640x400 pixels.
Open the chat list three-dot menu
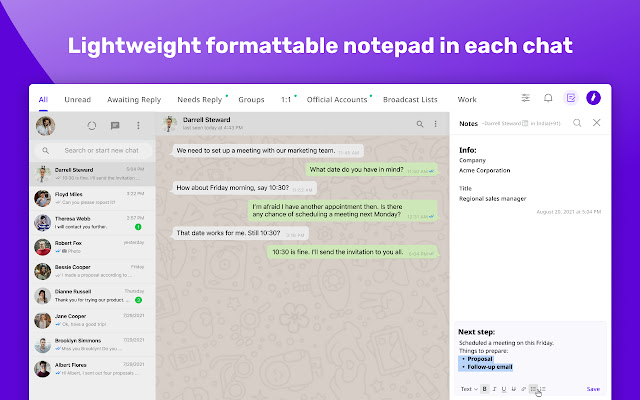pos(138,126)
